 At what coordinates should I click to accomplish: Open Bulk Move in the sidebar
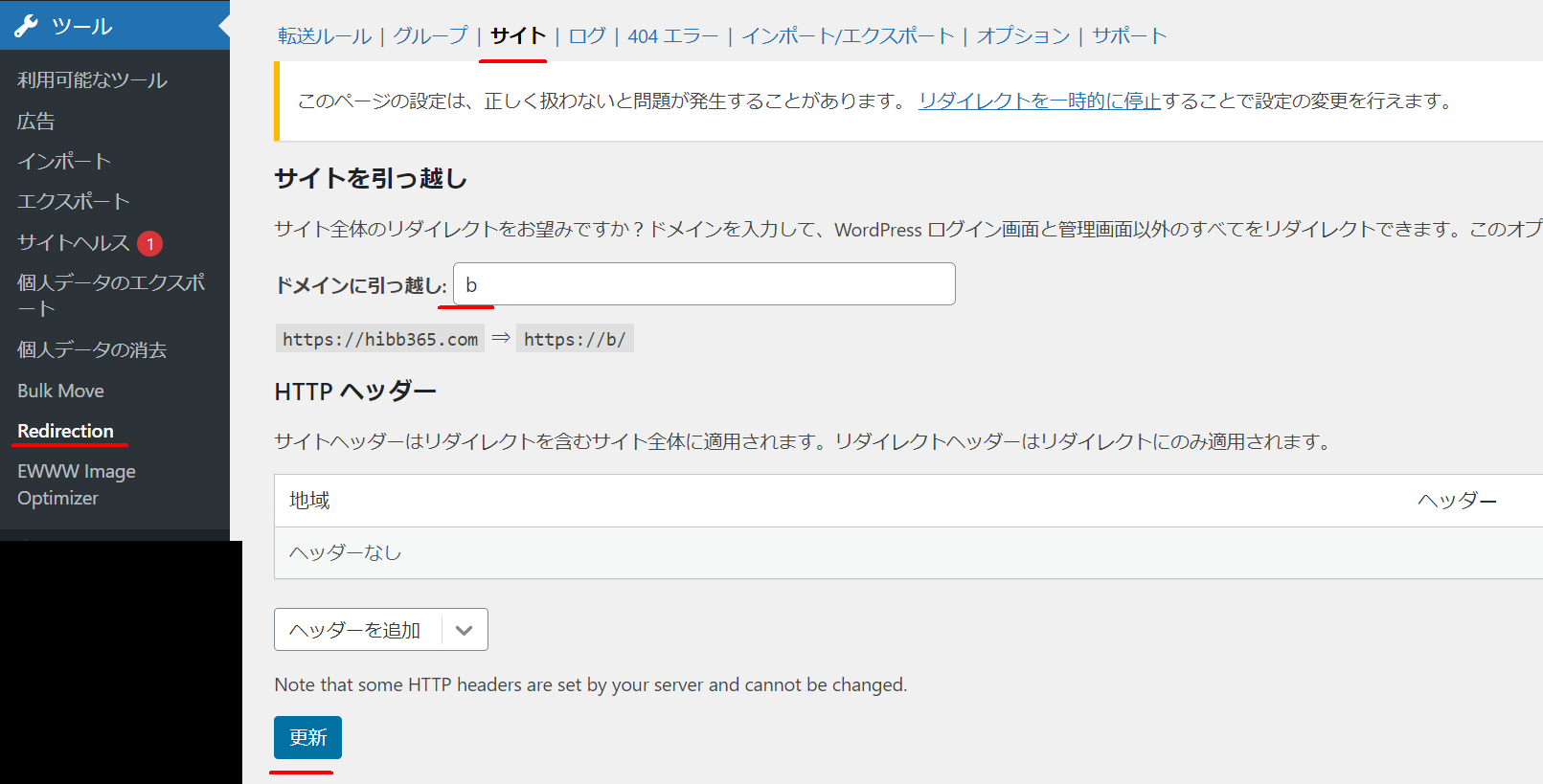[x=60, y=391]
